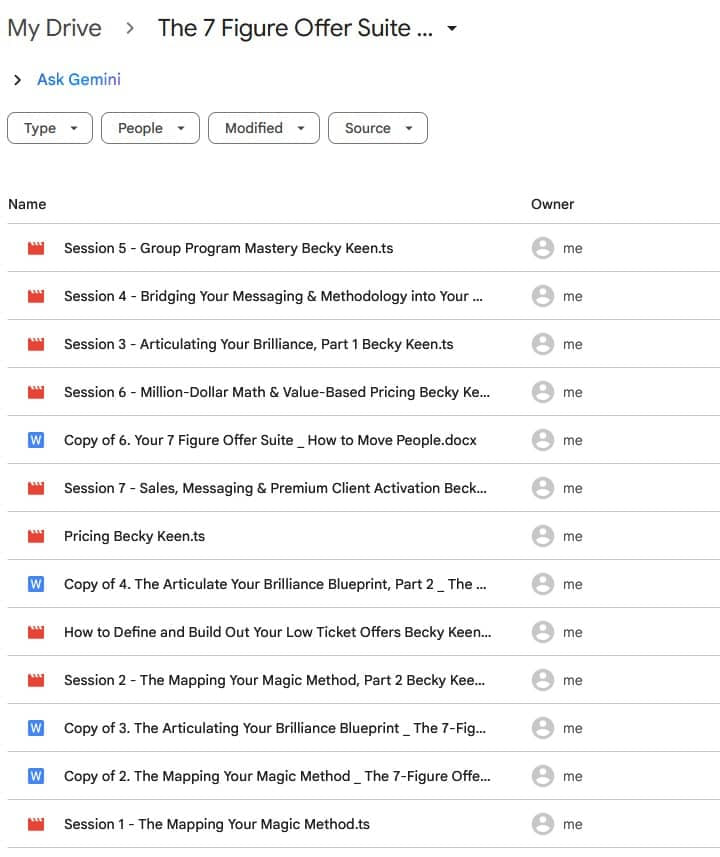Viewport: 720px width, 857px height.
Task: Navigate to My Drive breadcrumb
Action: point(54,28)
